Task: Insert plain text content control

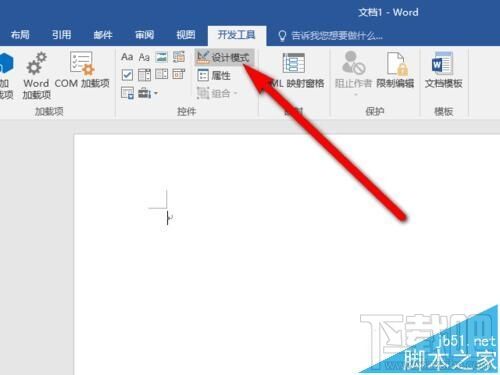Action: pyautogui.click(x=144, y=57)
